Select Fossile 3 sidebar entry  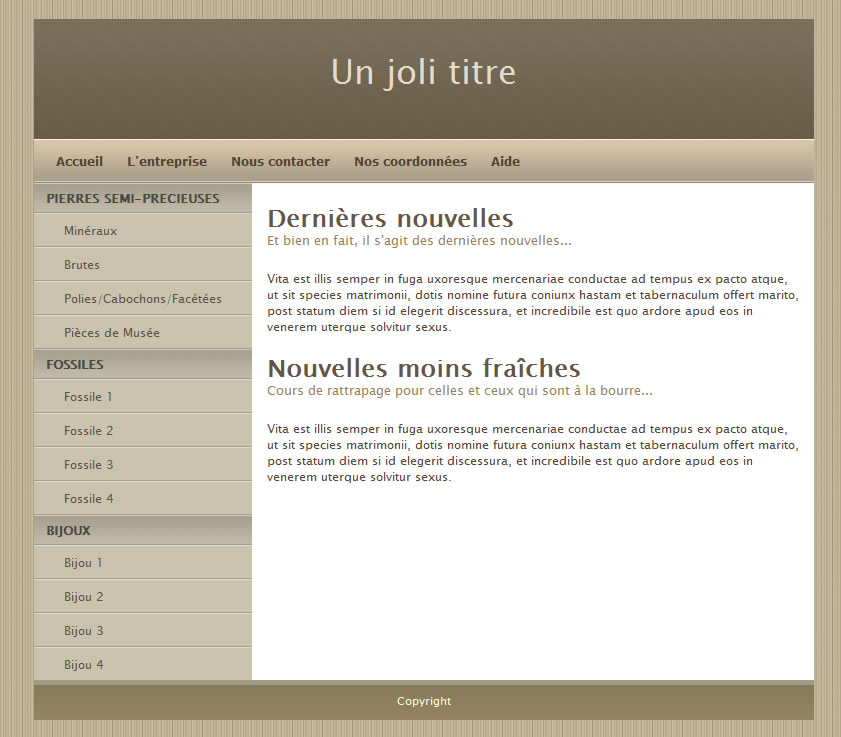pos(143,465)
